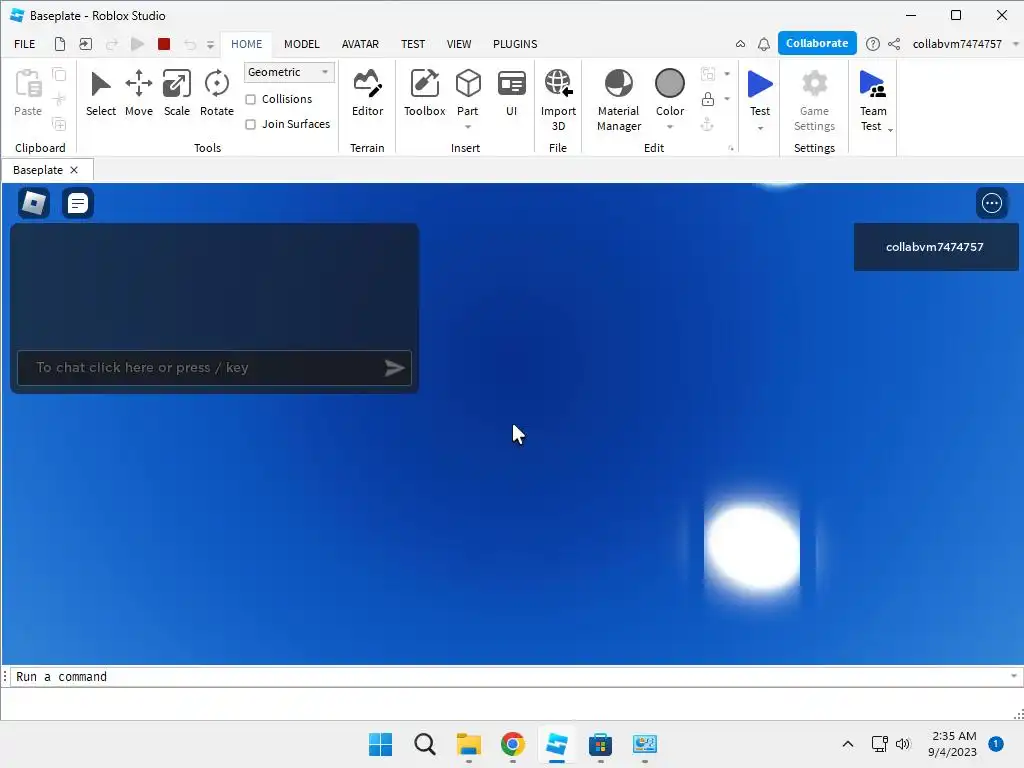Image resolution: width=1024 pixels, height=768 pixels.
Task: Open the Windows Start menu
Action: pyautogui.click(x=380, y=744)
